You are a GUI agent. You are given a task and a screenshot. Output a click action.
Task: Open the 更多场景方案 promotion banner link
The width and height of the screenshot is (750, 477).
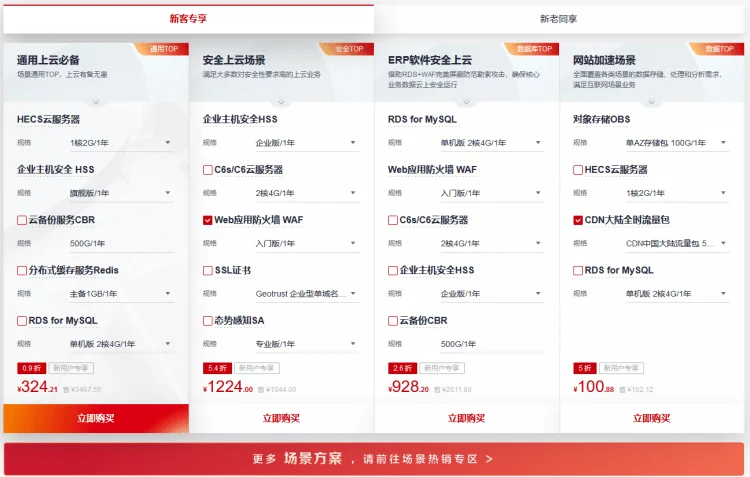point(374,459)
